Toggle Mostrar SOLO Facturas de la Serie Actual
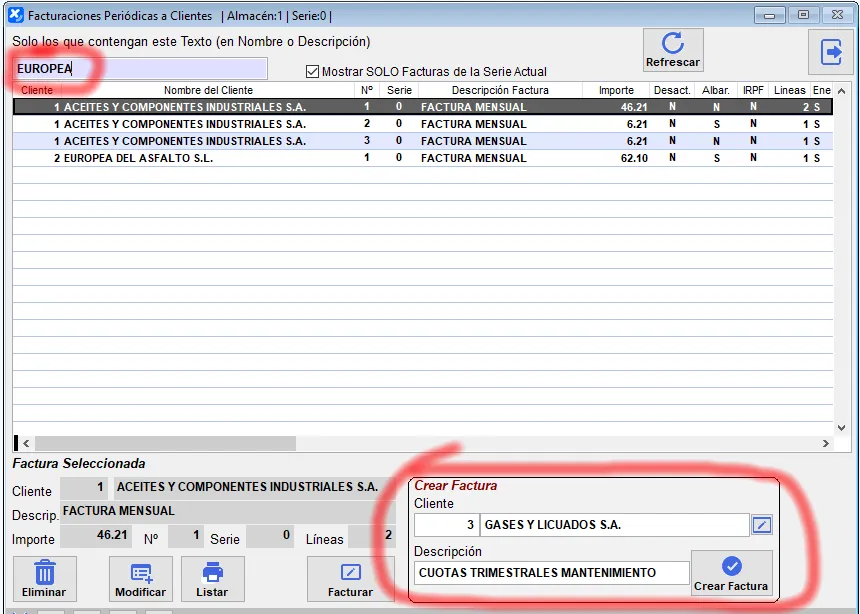860x614 pixels. (313, 72)
